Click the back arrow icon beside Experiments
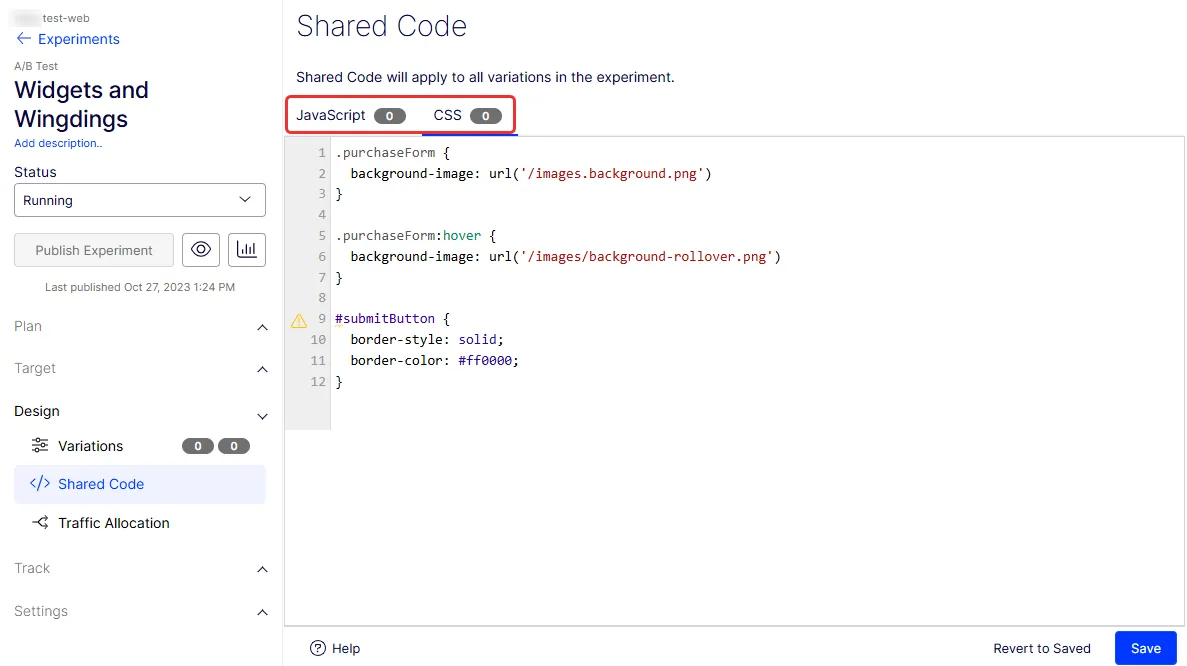 [23, 39]
